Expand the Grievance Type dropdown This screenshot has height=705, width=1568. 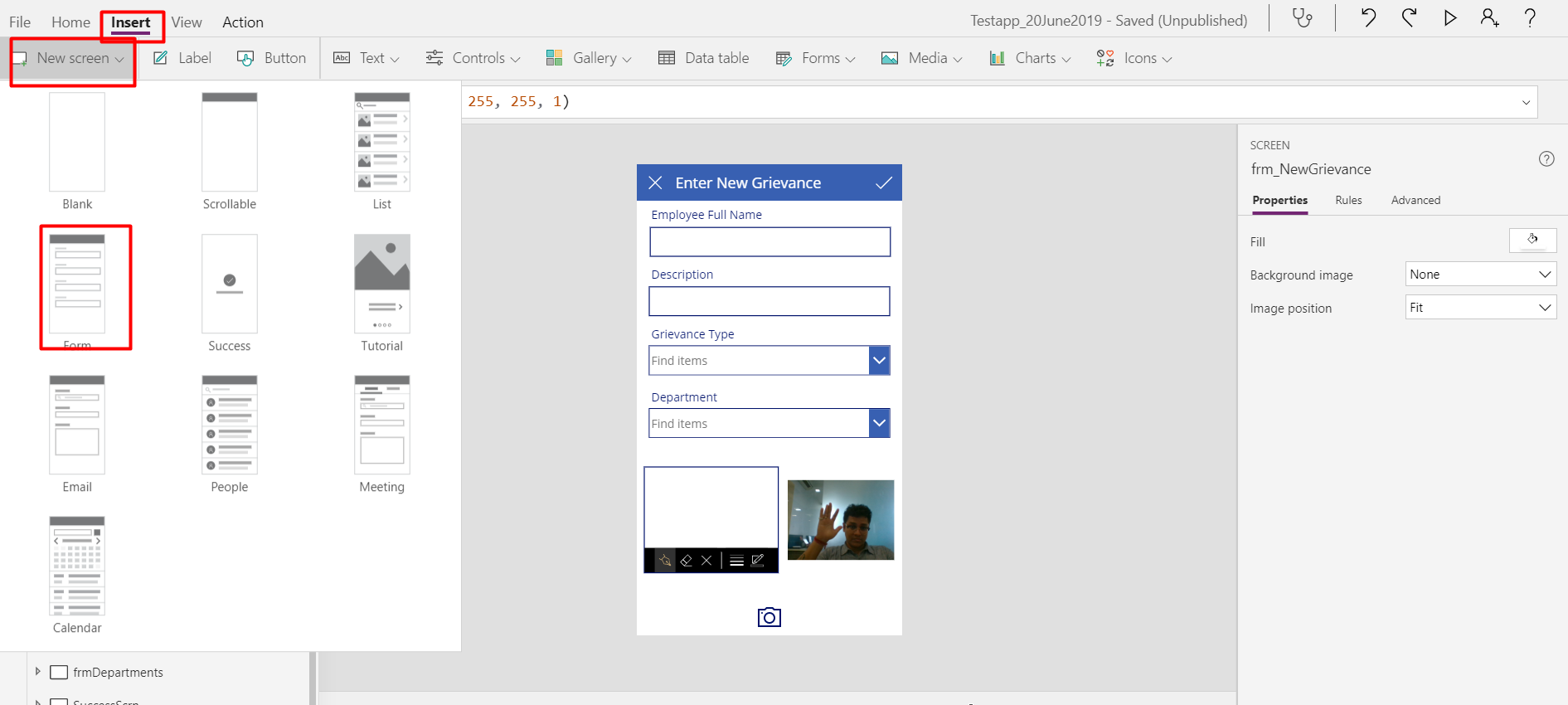tap(879, 360)
